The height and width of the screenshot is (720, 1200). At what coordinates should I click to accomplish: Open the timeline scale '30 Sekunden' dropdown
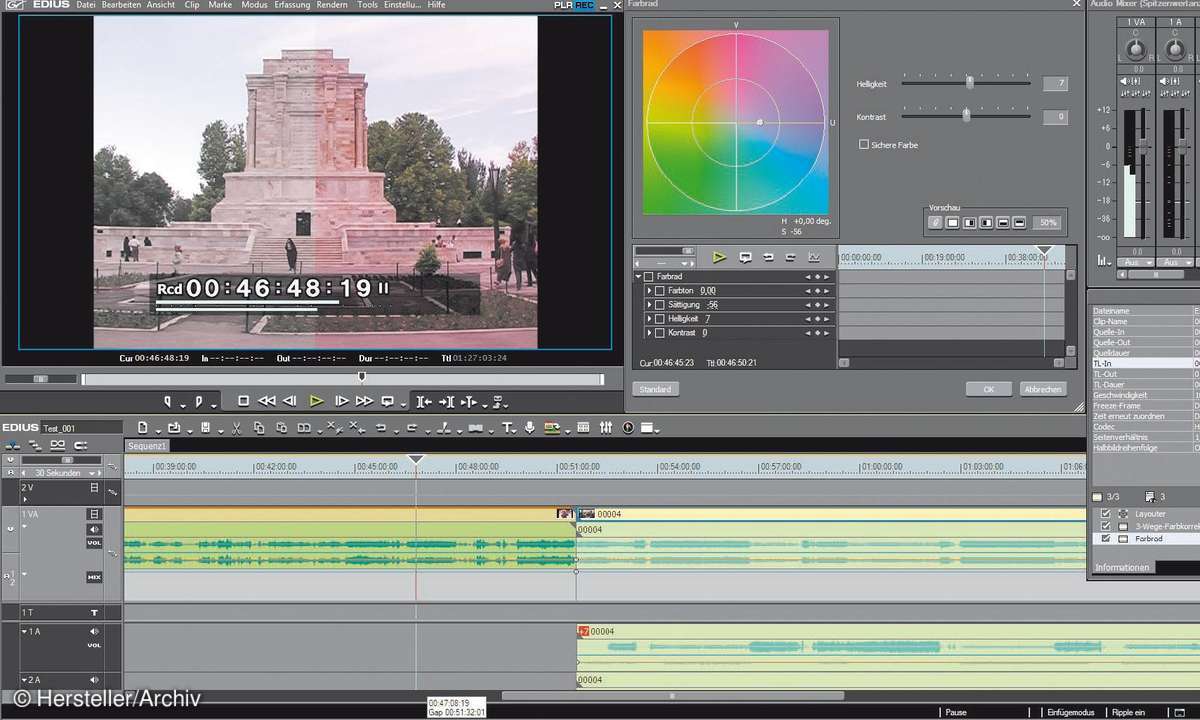coord(94,473)
